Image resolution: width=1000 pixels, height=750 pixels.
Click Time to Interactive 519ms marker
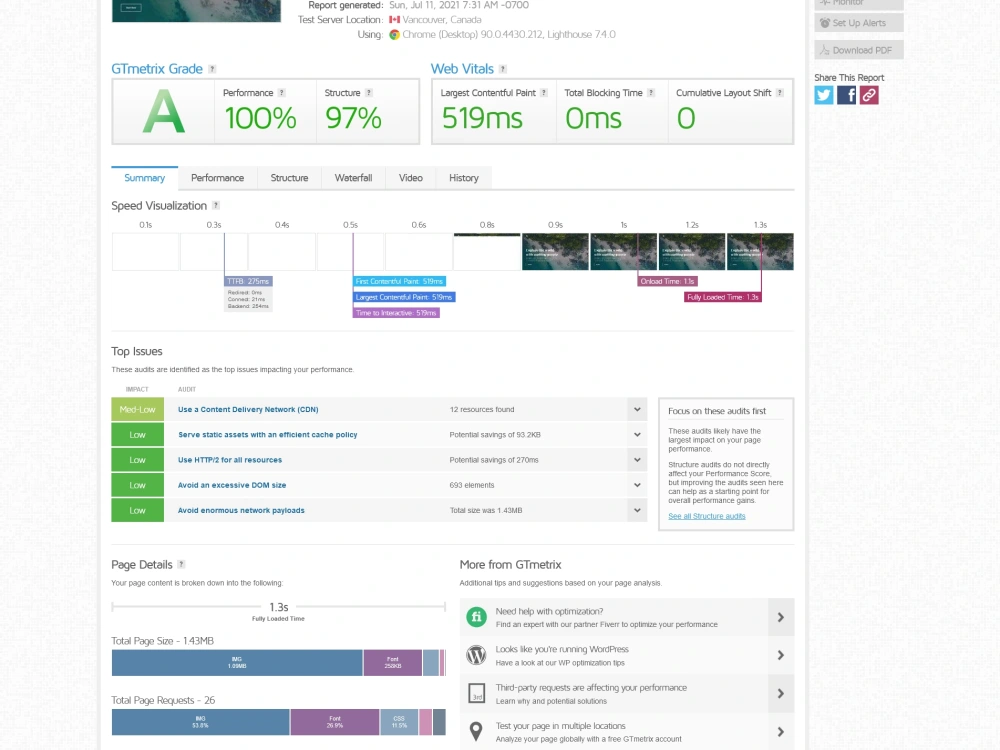click(396, 313)
